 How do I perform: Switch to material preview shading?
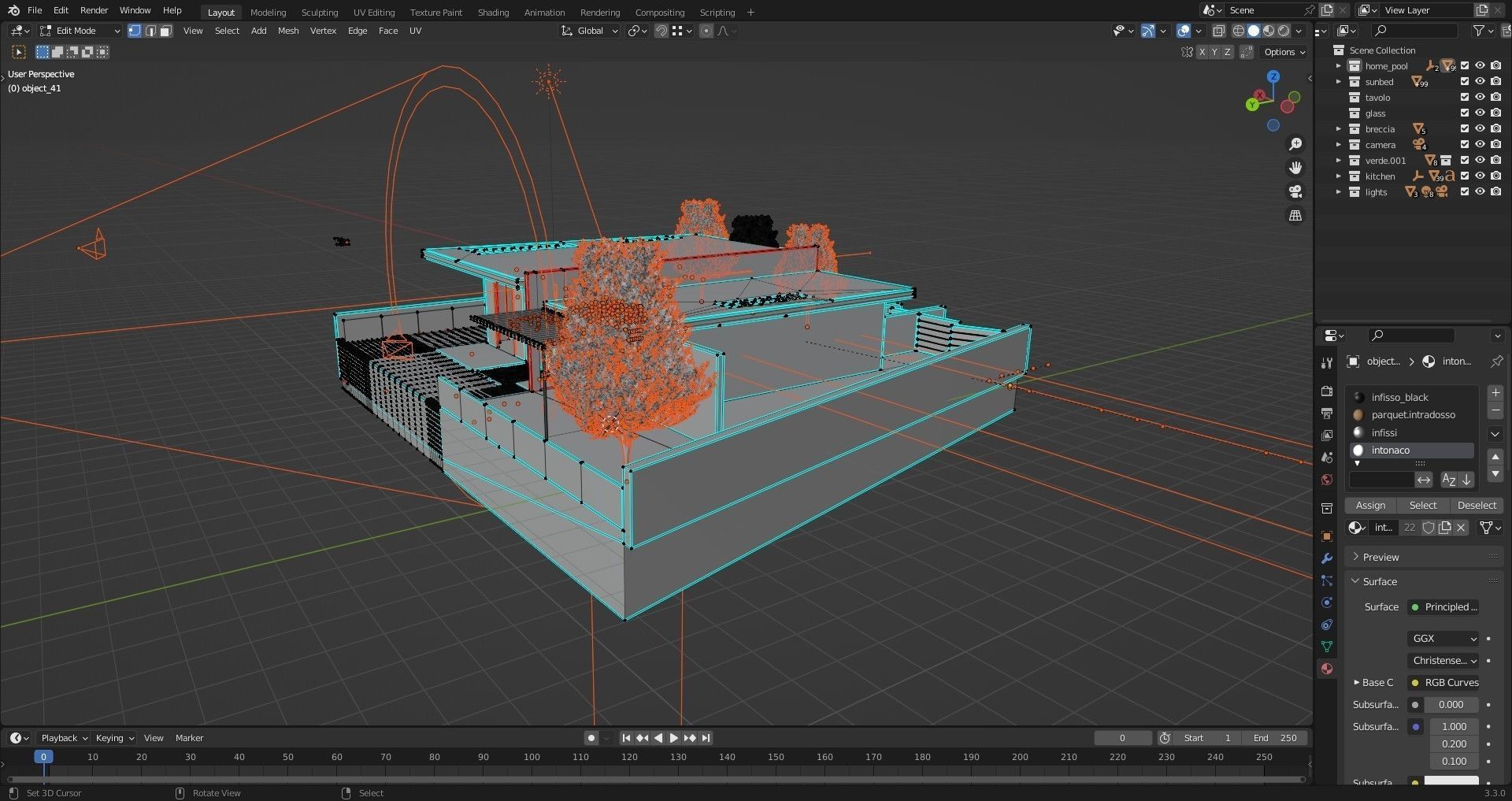coord(1269,31)
